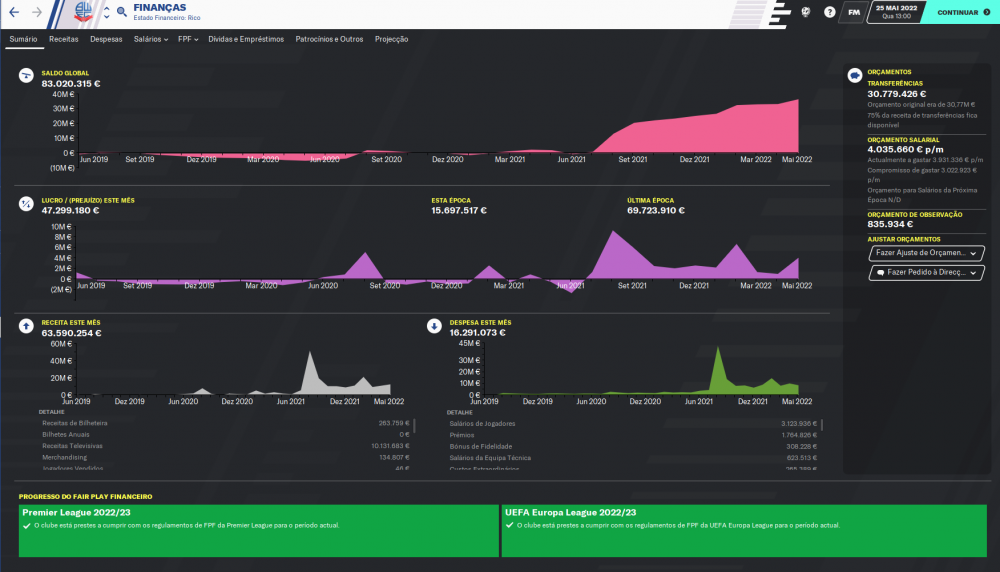The width and height of the screenshot is (1000, 572).
Task: Expand the FPF dropdown menu
Action: tap(188, 39)
